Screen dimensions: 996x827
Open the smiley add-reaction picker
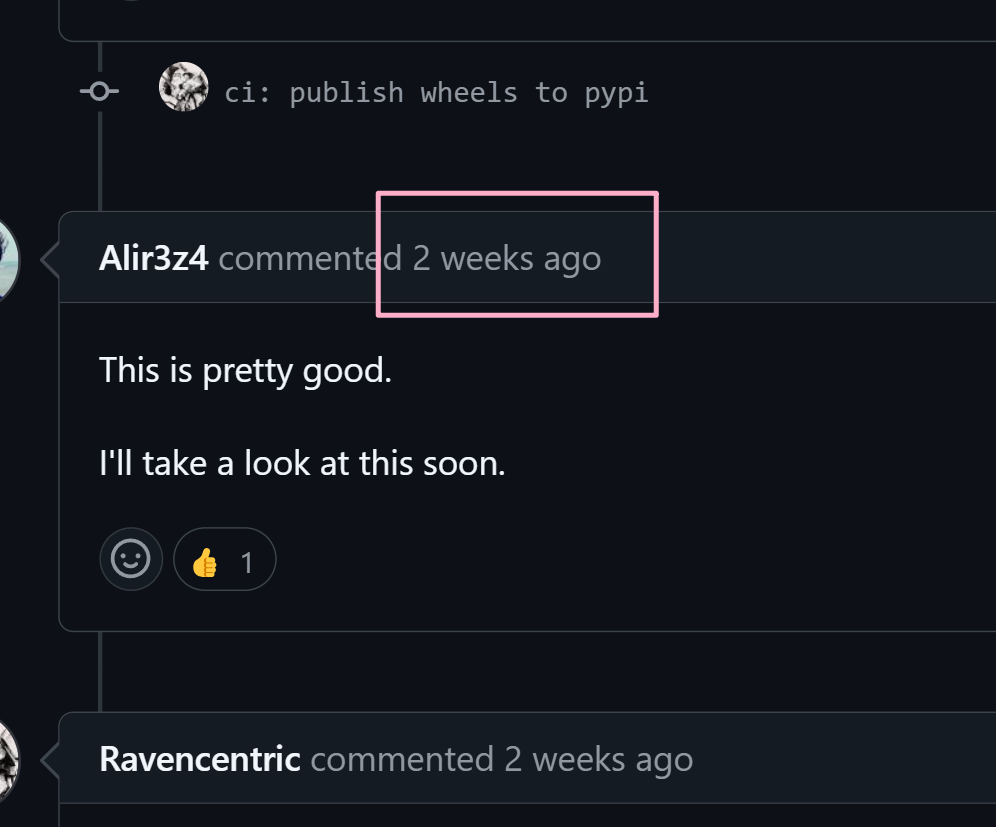(131, 559)
